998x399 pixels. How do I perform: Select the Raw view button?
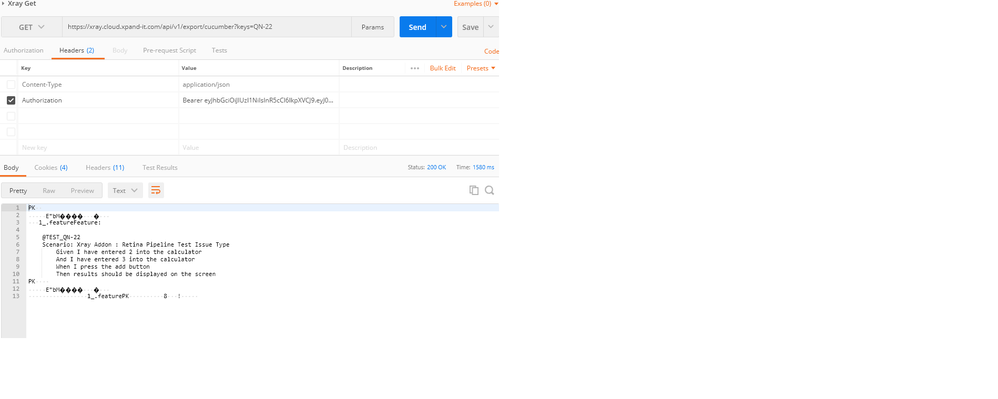pos(49,190)
